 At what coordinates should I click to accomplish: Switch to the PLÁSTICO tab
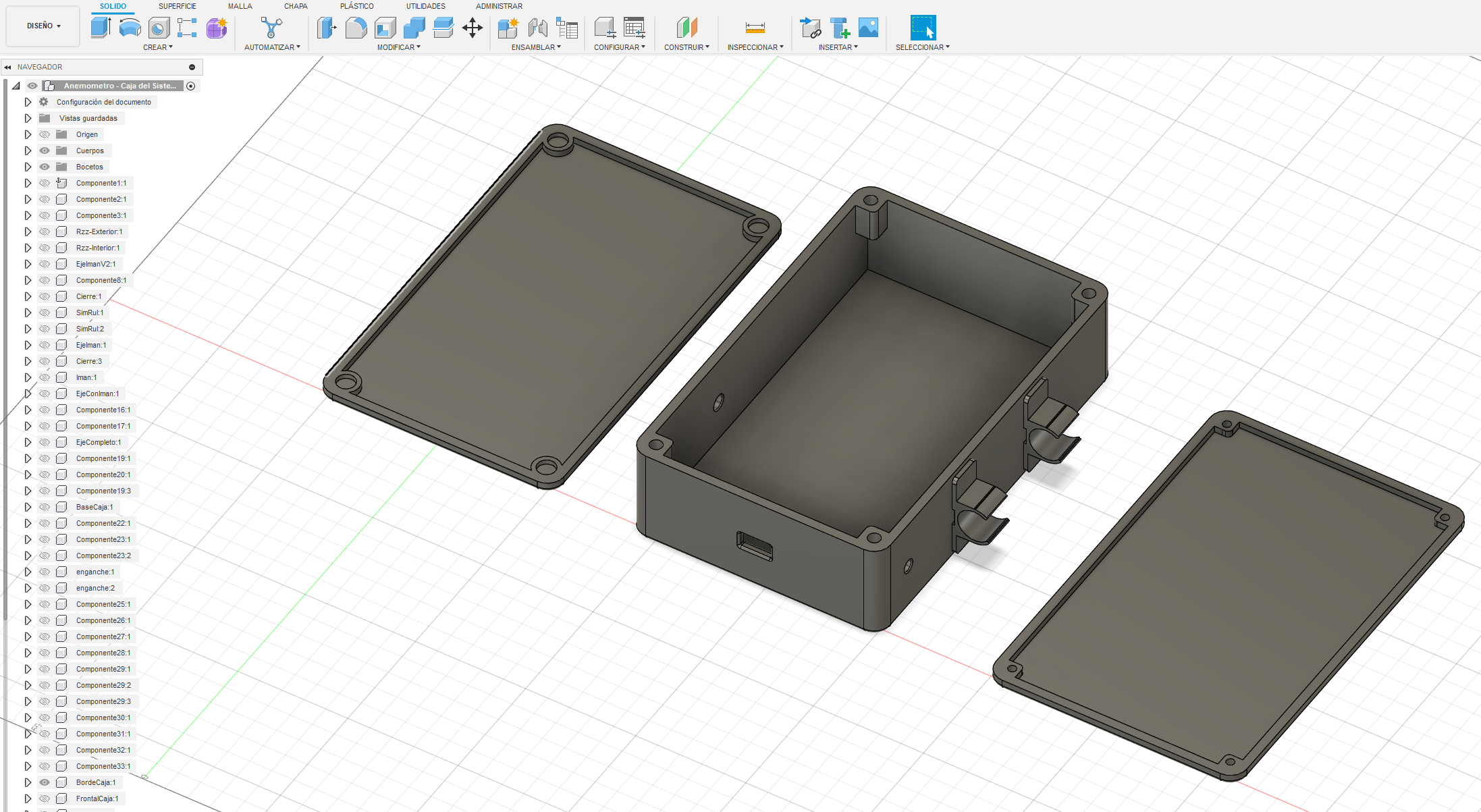coord(357,6)
